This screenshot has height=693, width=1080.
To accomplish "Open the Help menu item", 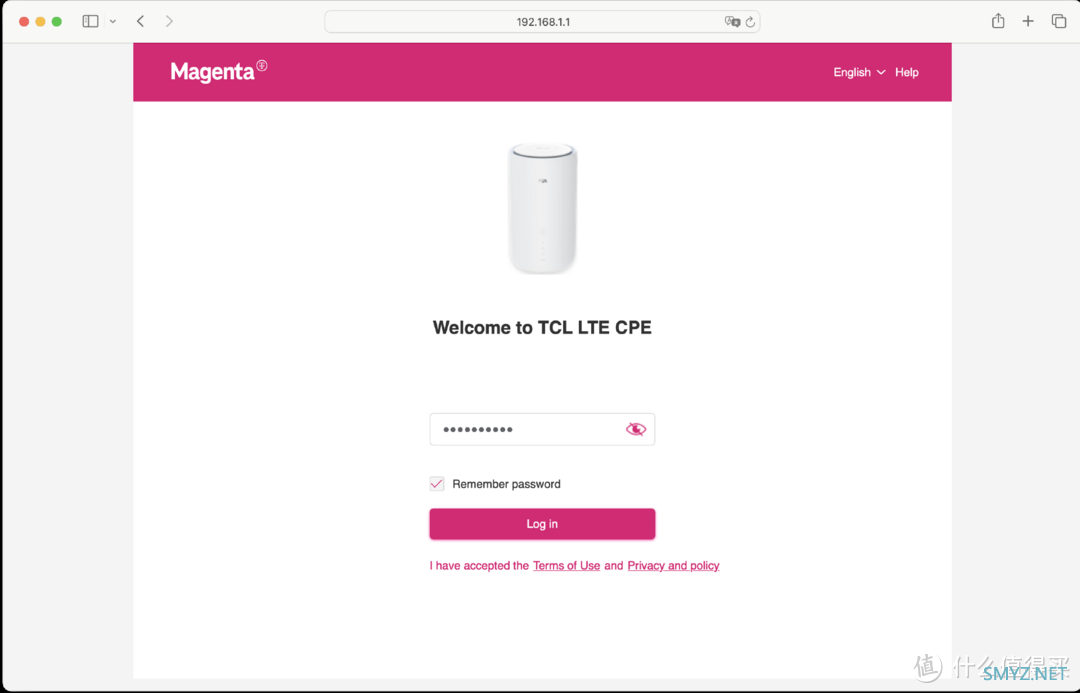I will 906,72.
